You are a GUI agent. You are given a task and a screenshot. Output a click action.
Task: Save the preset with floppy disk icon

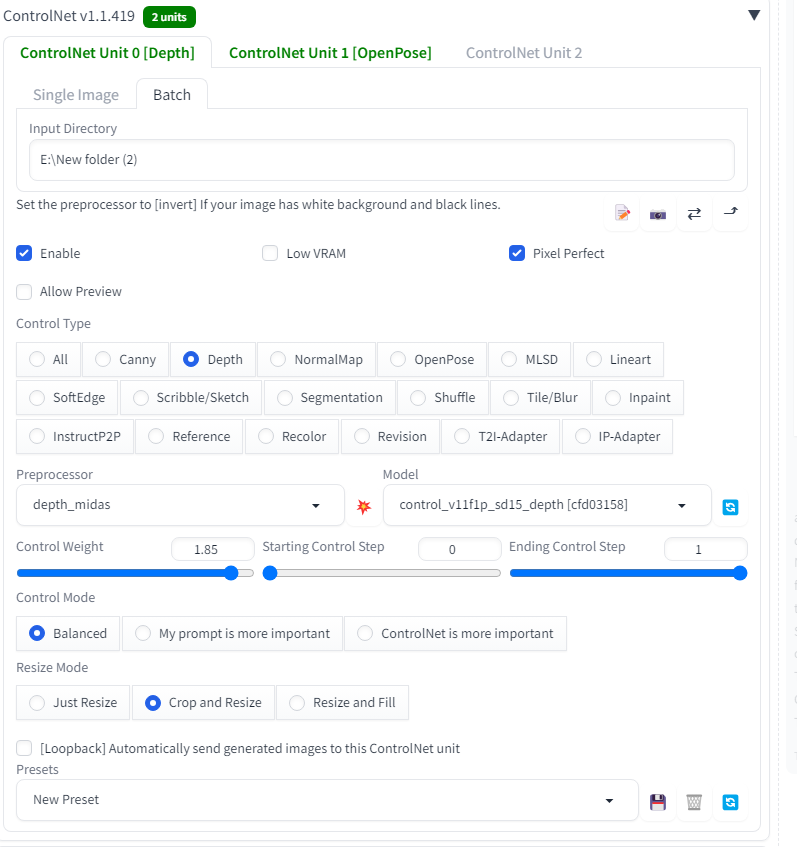point(658,801)
